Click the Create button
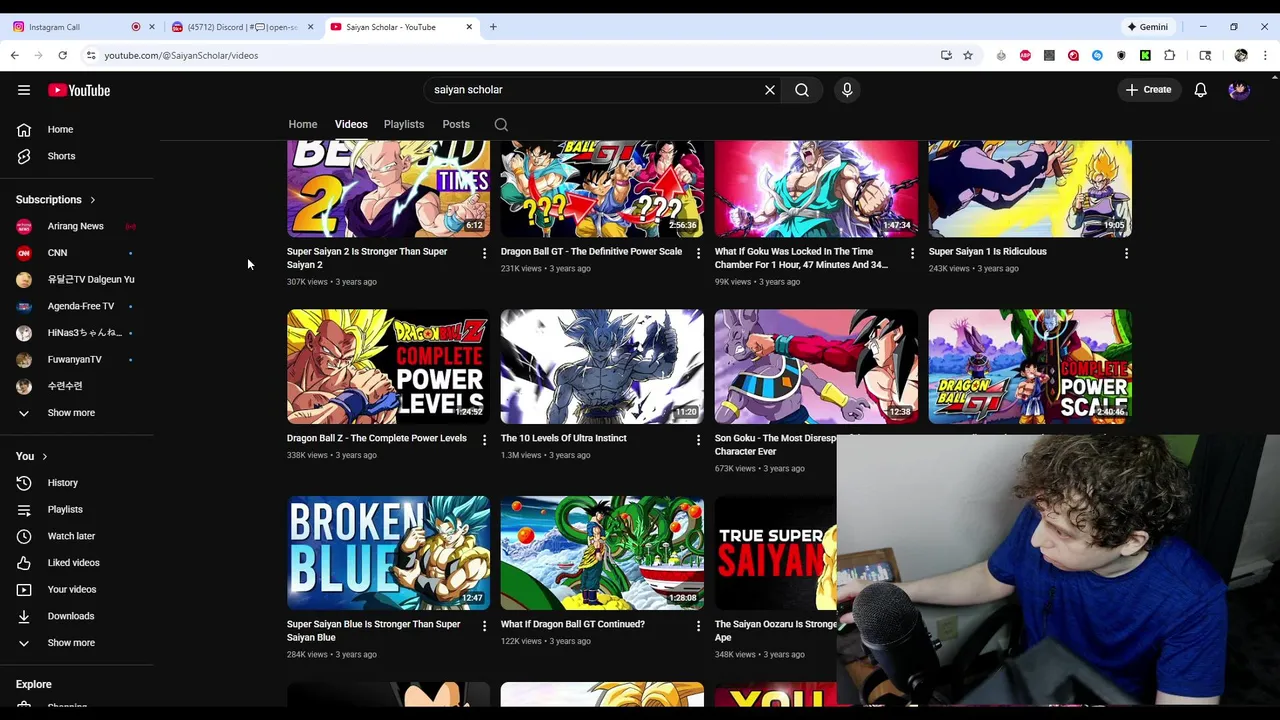 (1148, 90)
